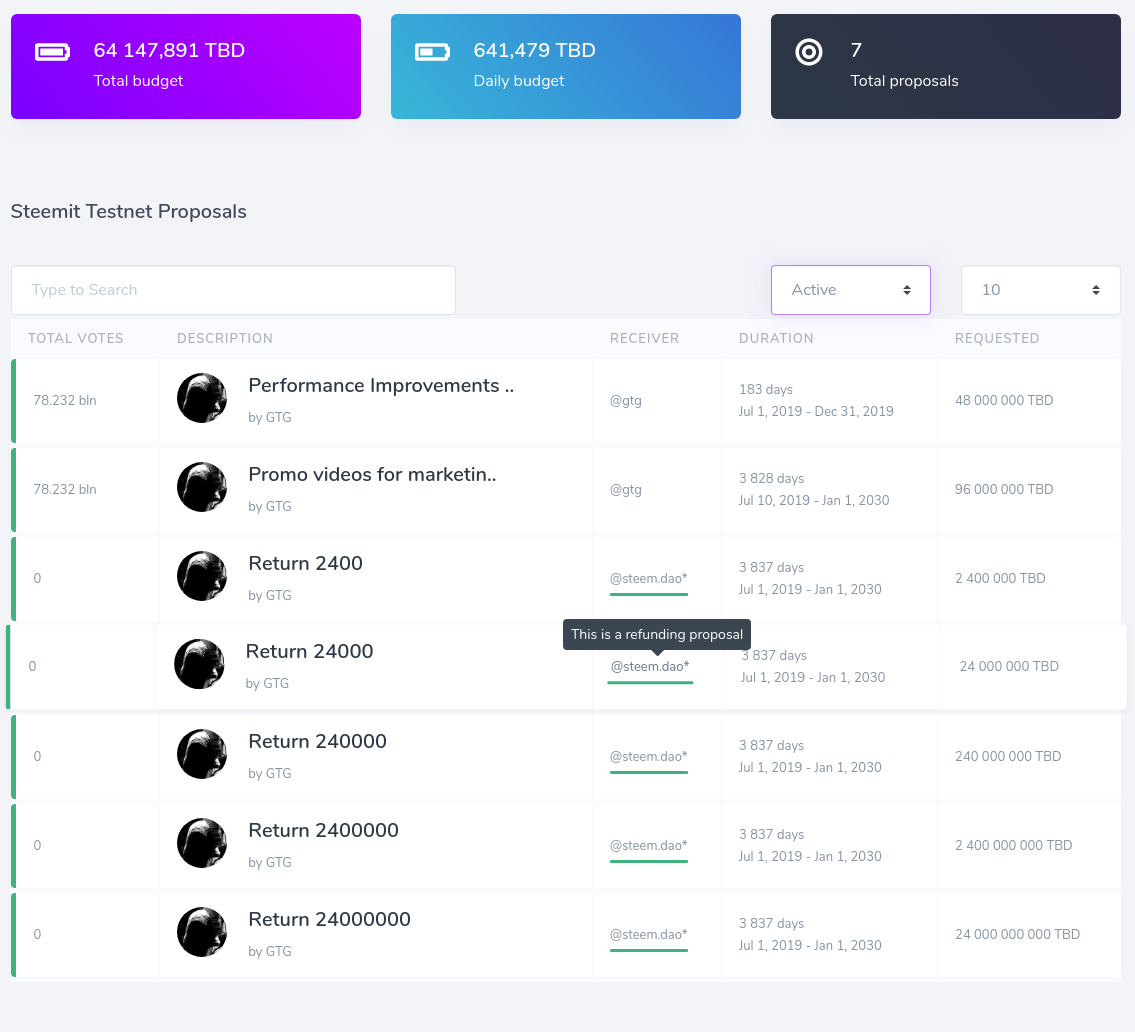Click Jul 10, 2019 - Jan 1, 2030 dates
Viewport: 1135px width, 1032px height.
click(814, 501)
